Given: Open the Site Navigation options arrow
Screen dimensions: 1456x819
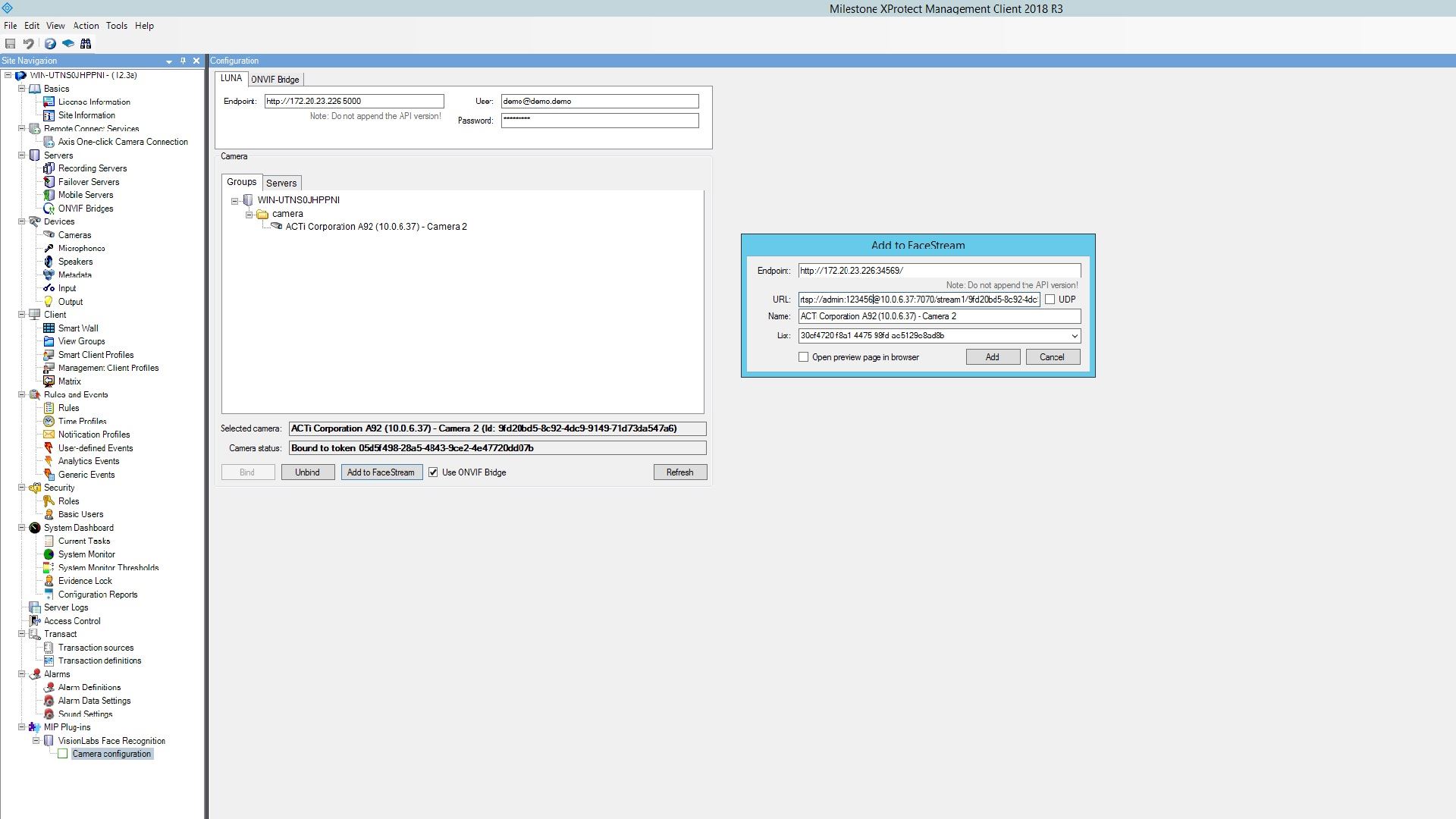Looking at the screenshot, I should pyautogui.click(x=169, y=61).
